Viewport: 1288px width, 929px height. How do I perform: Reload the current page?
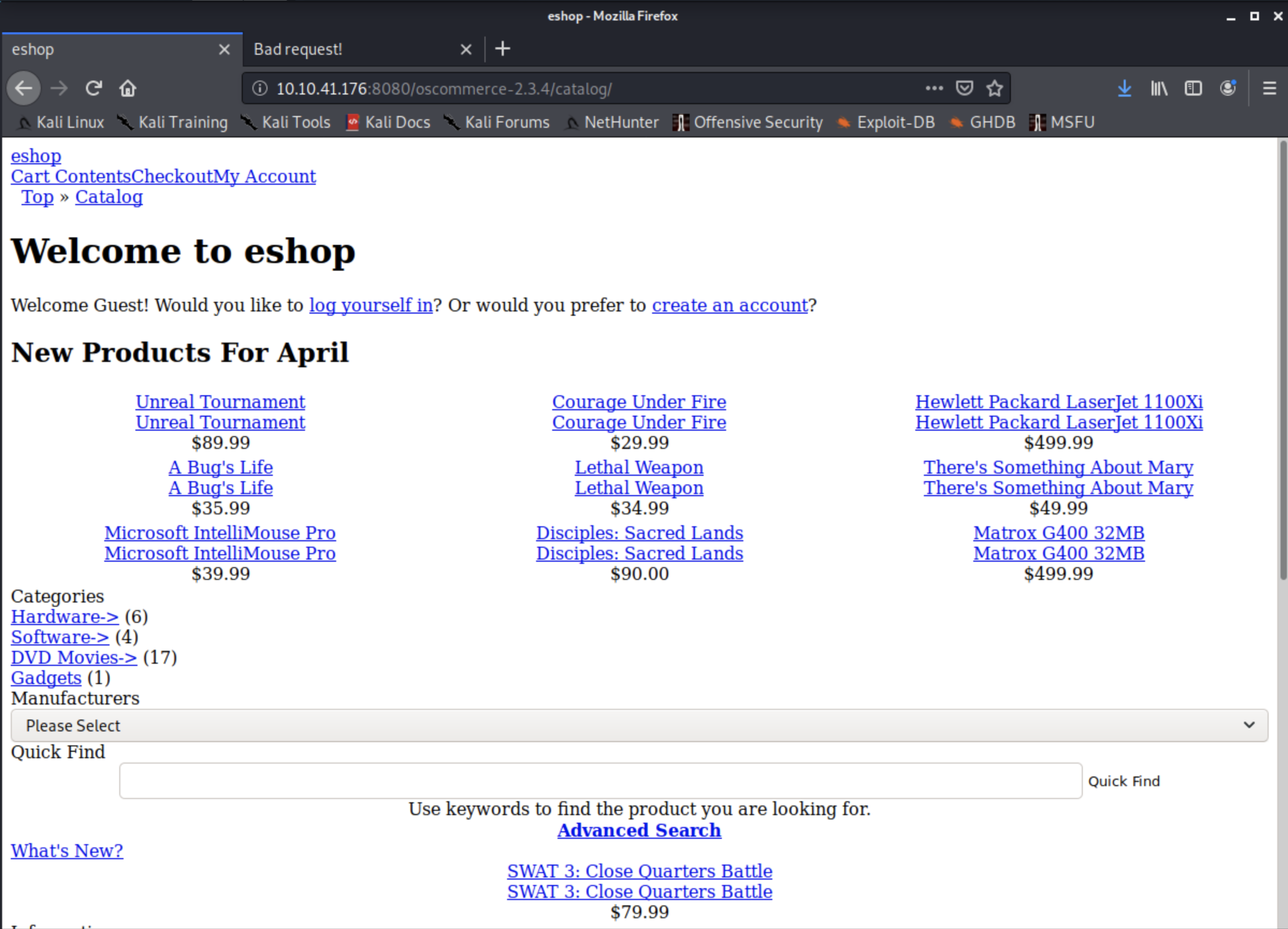point(93,89)
